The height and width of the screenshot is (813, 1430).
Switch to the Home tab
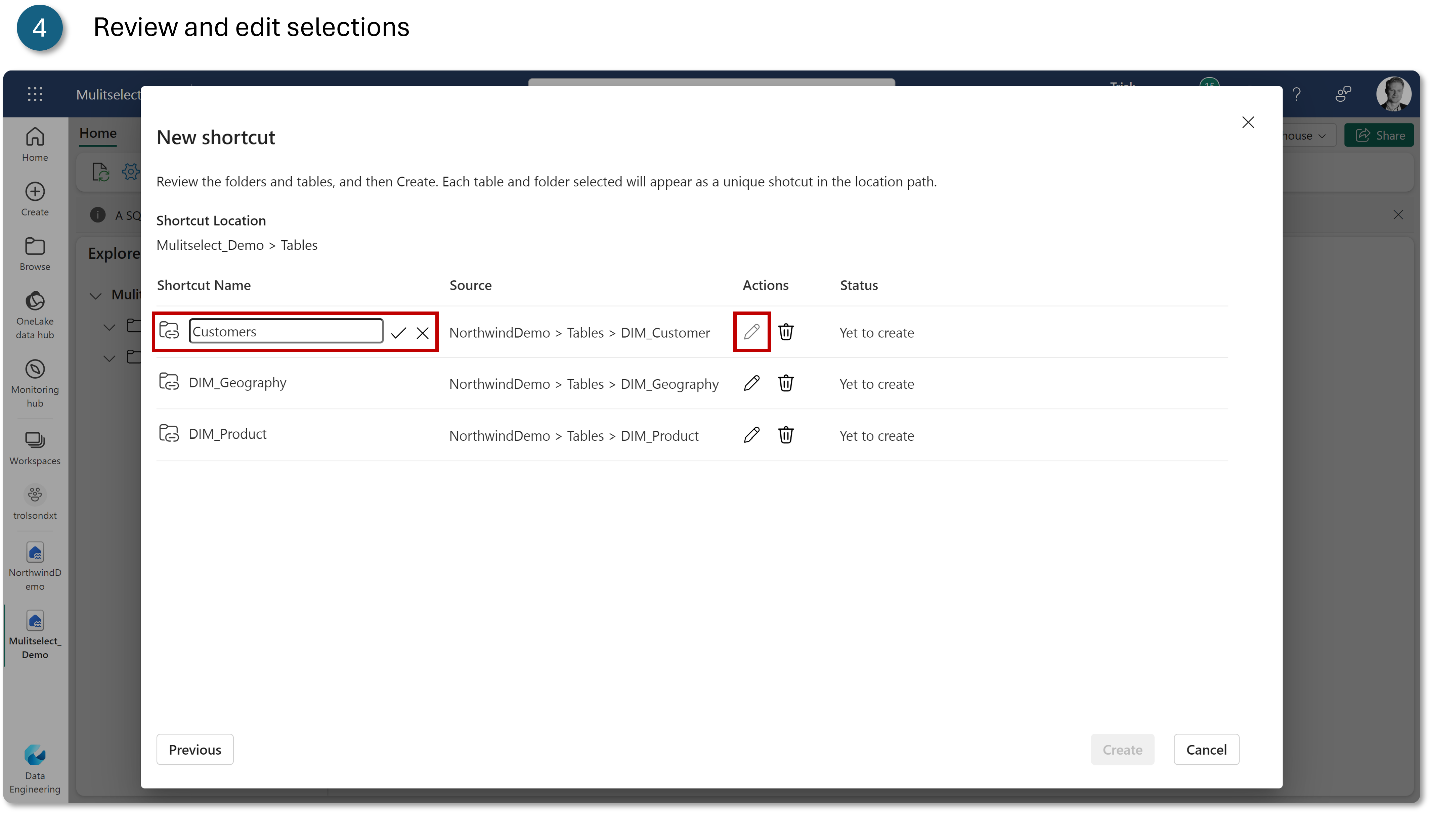[97, 132]
